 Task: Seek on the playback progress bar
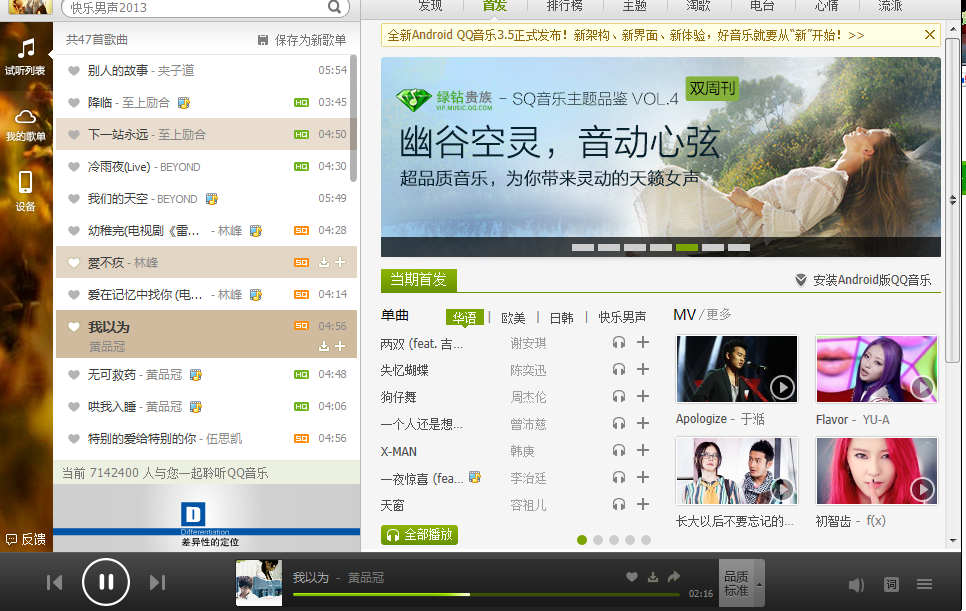[487, 594]
